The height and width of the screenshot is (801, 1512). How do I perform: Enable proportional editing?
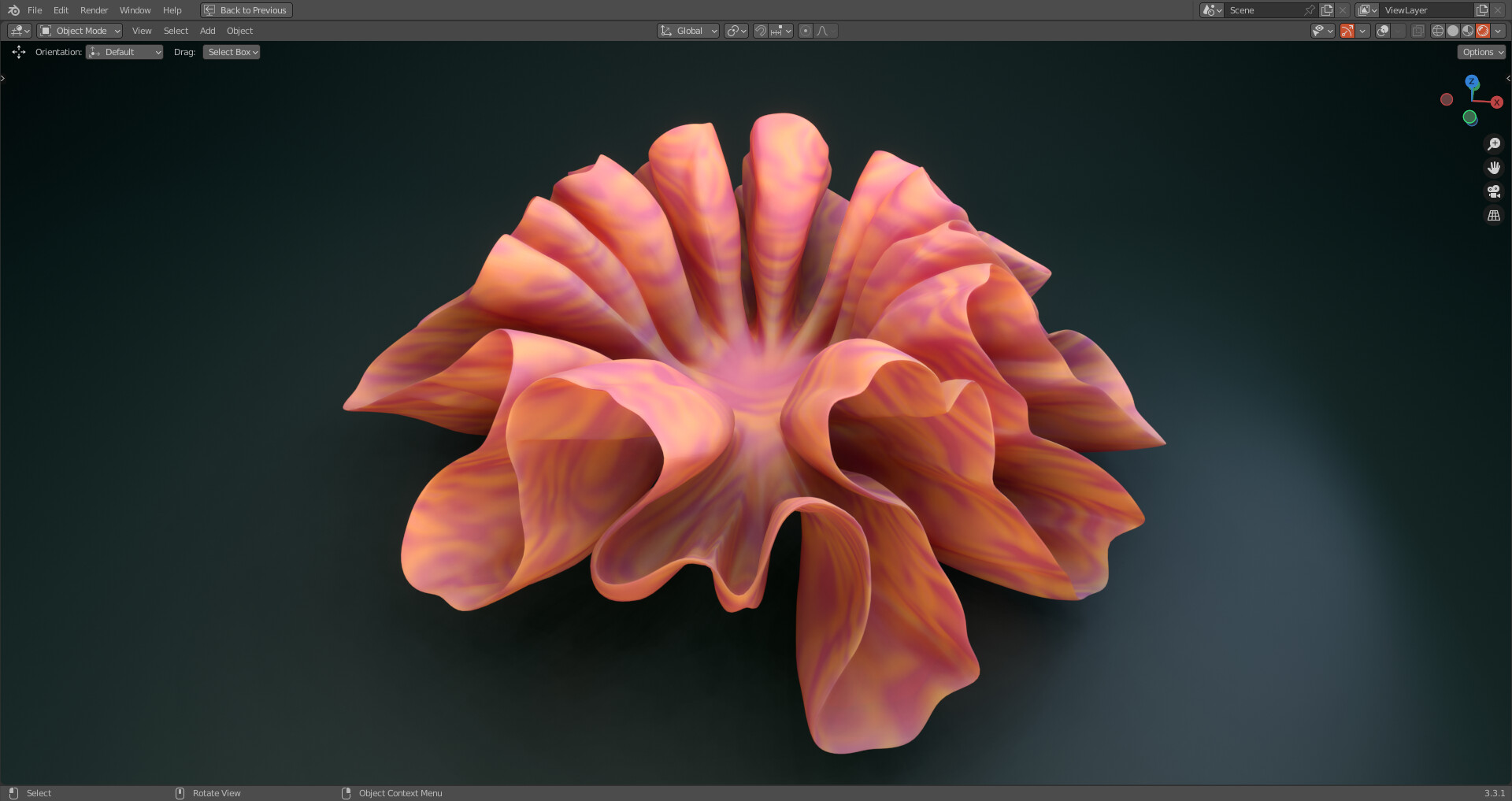805,31
